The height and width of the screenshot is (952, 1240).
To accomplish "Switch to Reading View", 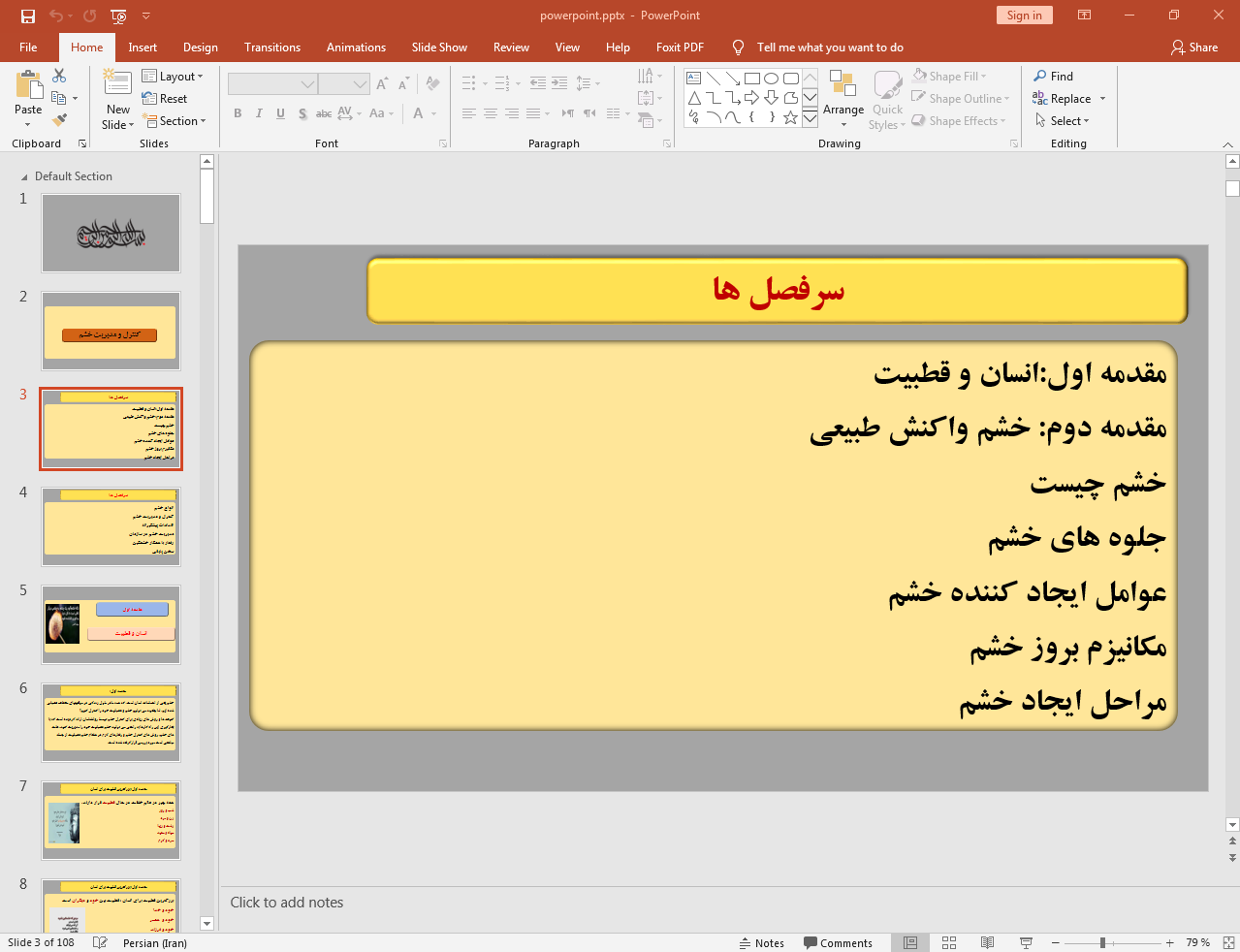I will [x=987, y=942].
